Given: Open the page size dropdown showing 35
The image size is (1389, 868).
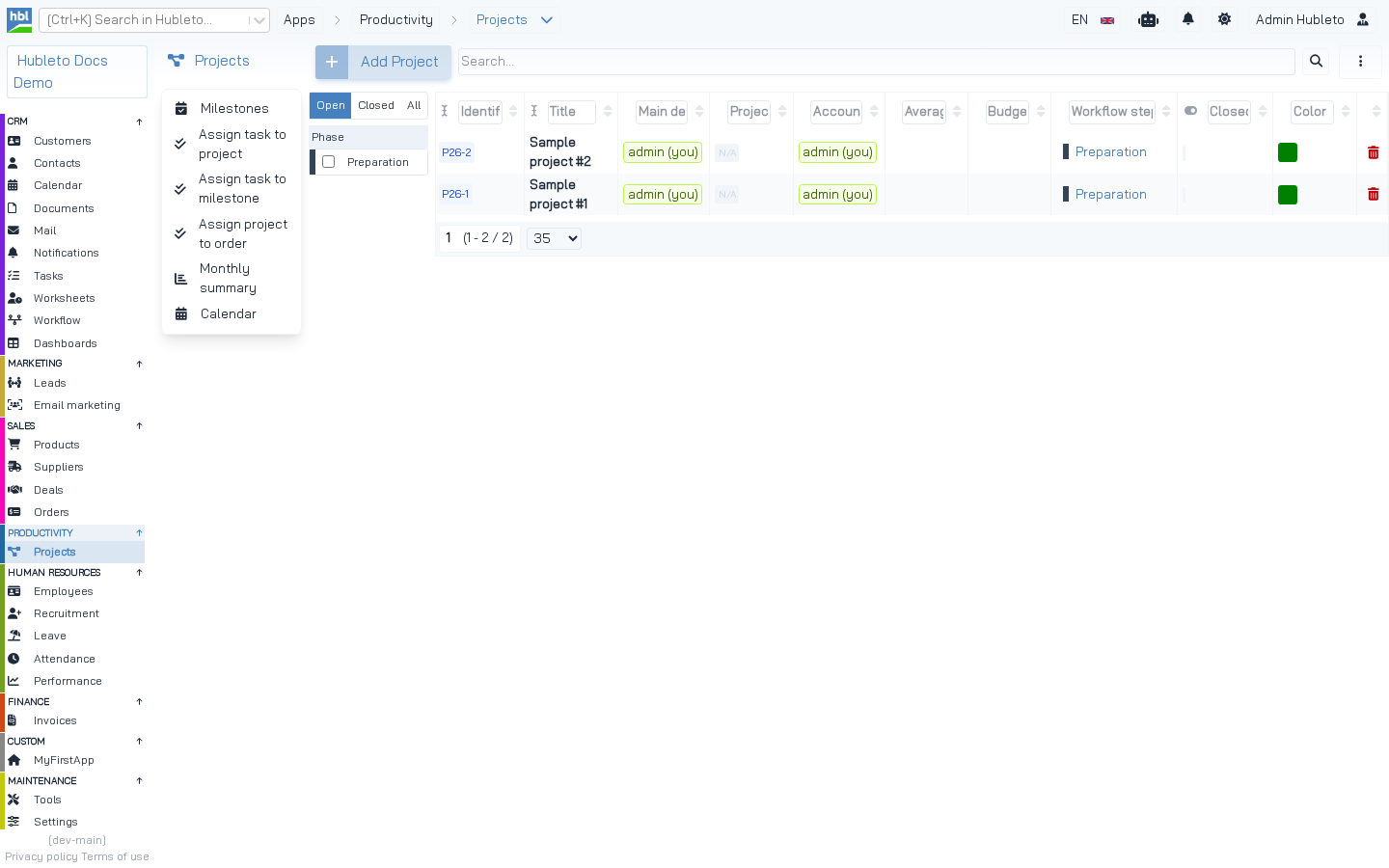Looking at the screenshot, I should 555,238.
